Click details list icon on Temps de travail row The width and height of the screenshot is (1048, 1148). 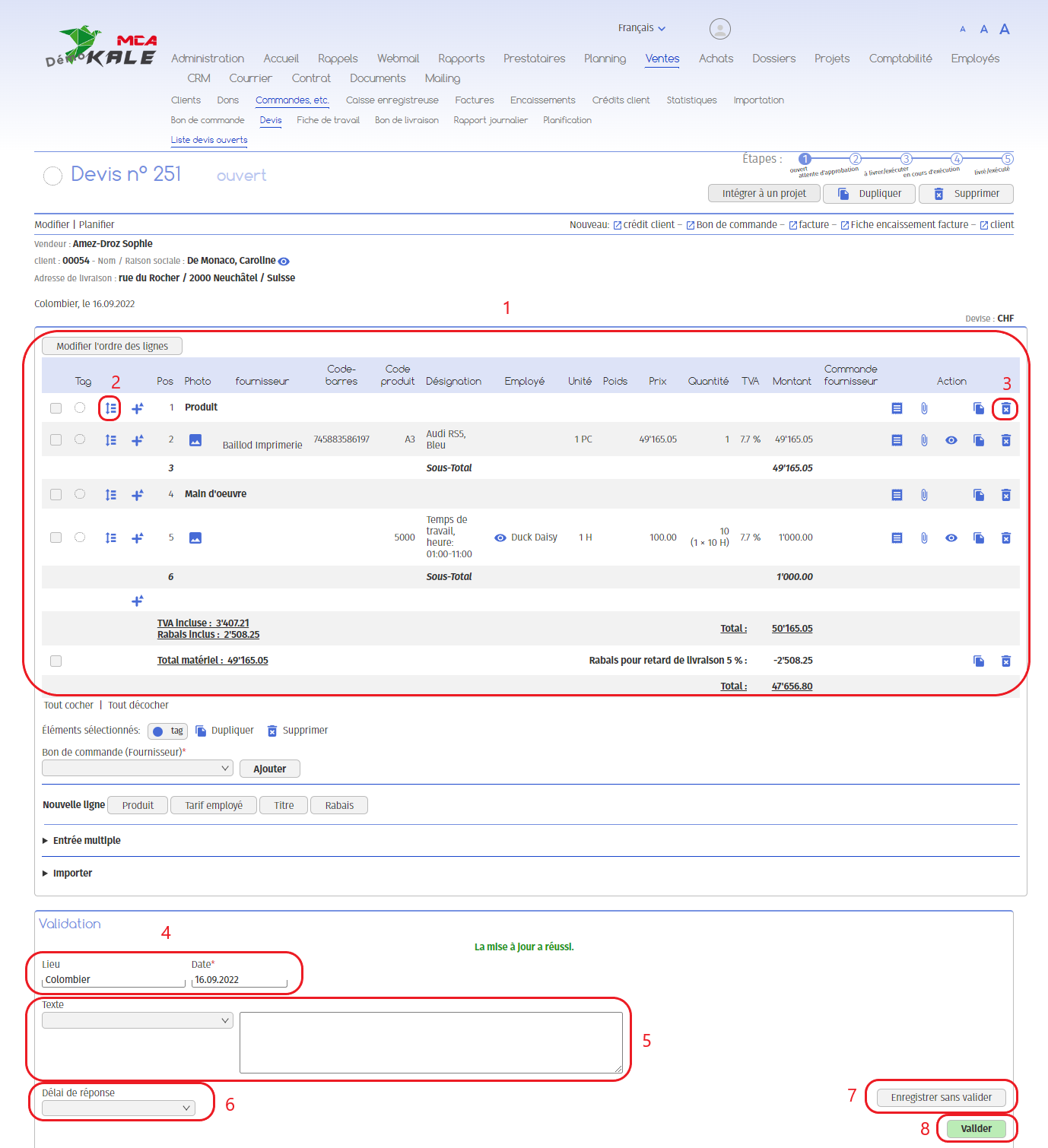click(x=897, y=538)
